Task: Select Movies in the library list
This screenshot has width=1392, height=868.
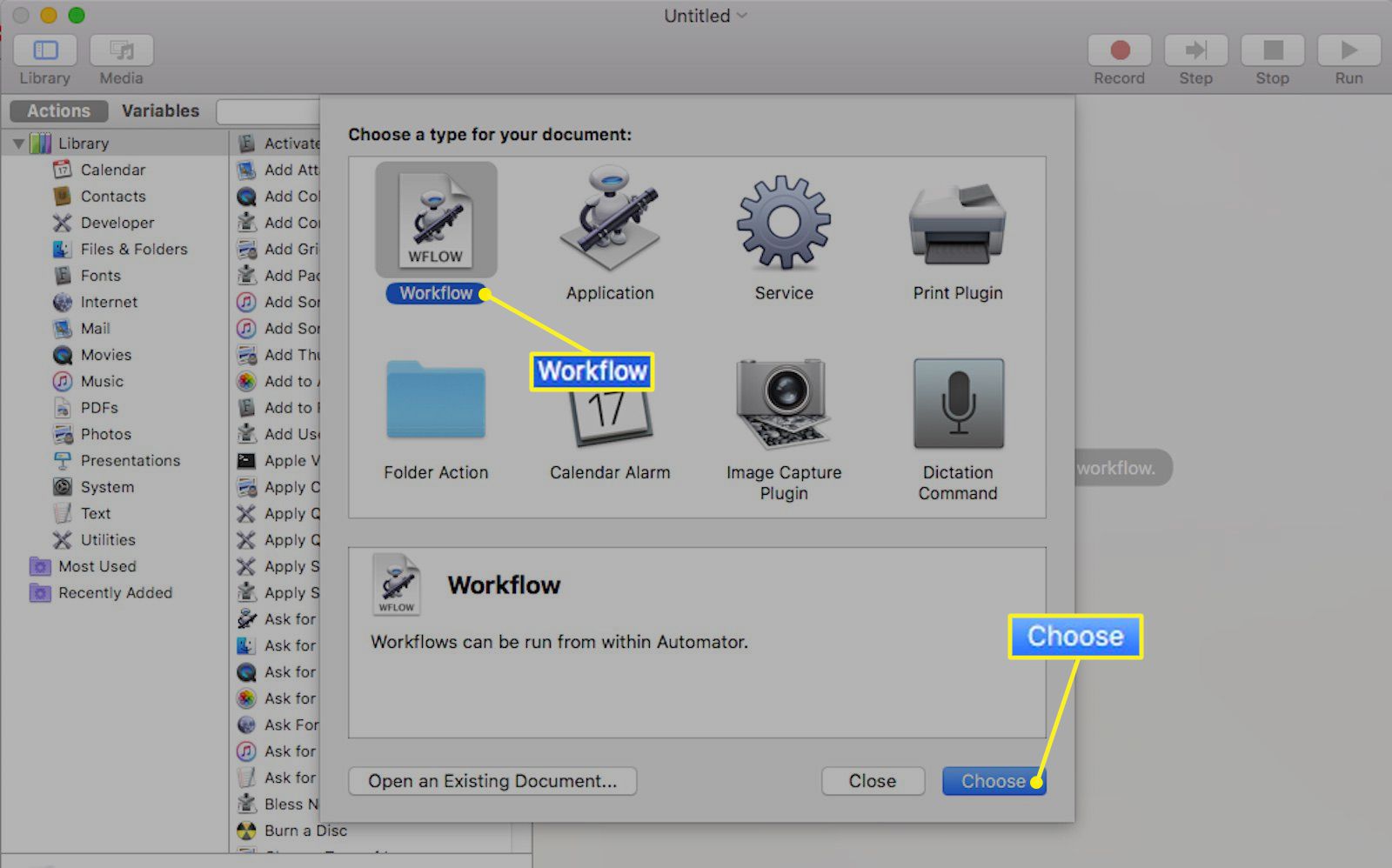Action: point(106,355)
